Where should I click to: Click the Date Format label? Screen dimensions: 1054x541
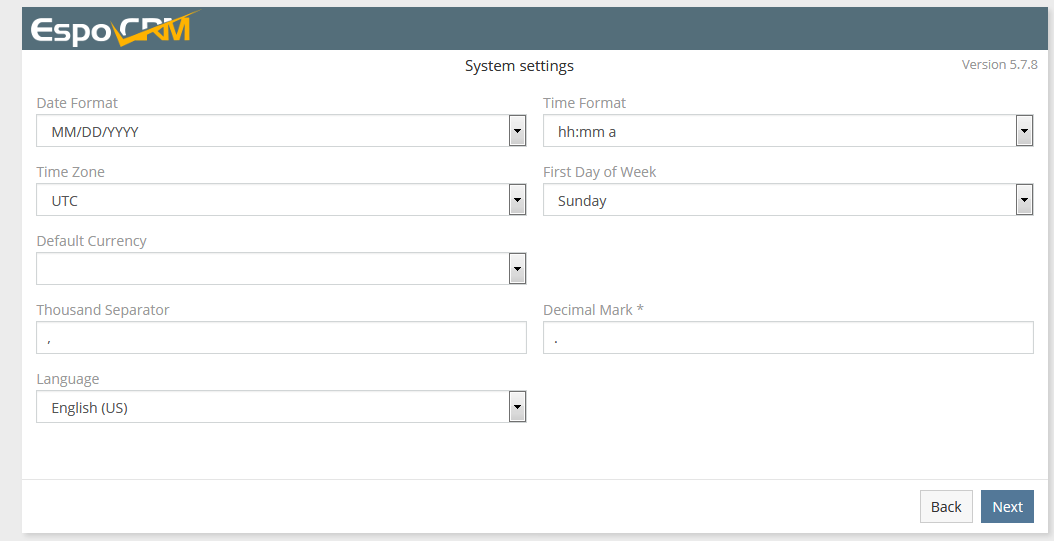[x=77, y=103]
